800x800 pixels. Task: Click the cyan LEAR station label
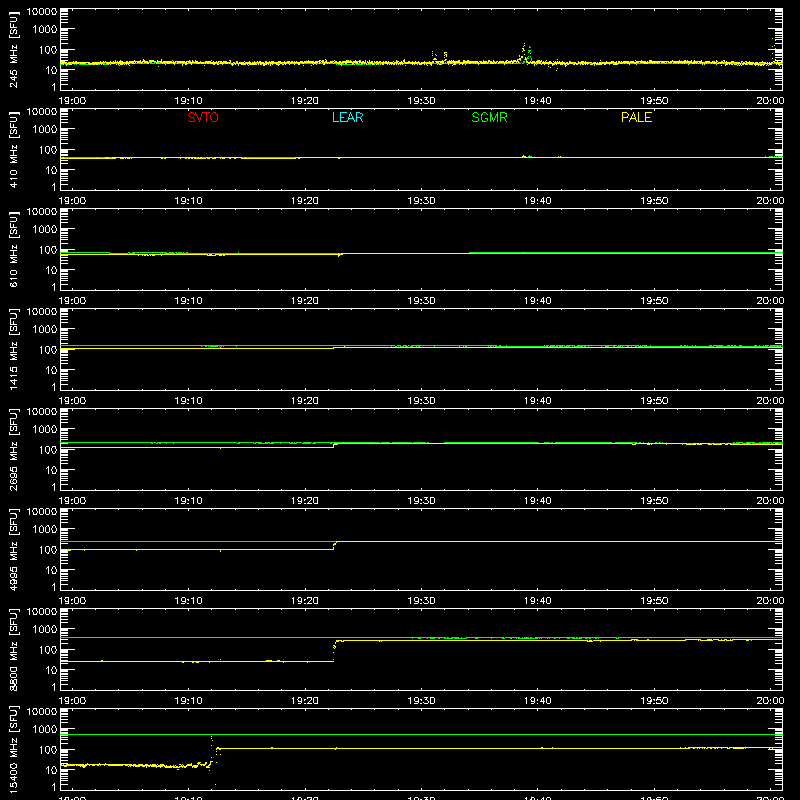pos(347,117)
